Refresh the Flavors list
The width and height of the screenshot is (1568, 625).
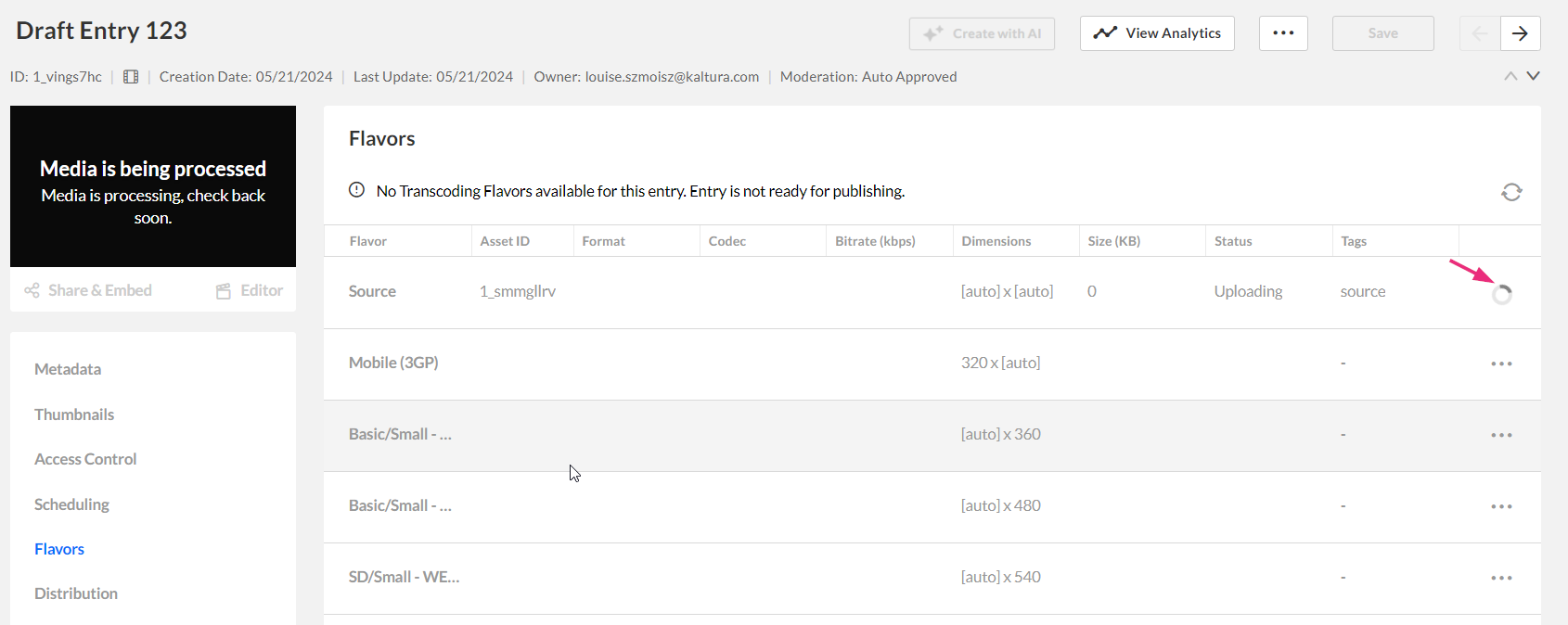click(1511, 192)
